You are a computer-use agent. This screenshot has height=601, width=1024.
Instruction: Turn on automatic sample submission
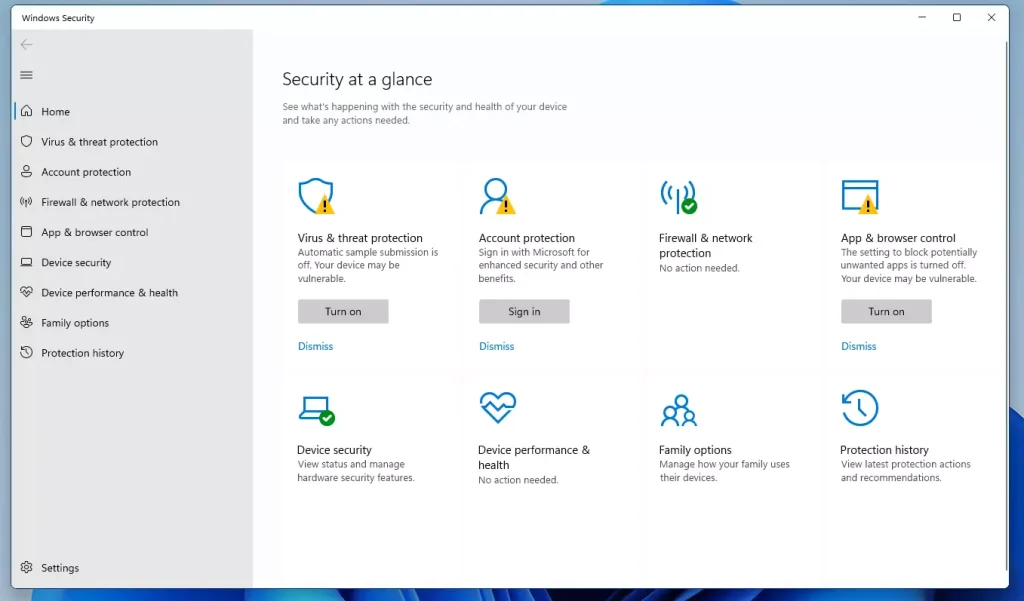coord(343,312)
